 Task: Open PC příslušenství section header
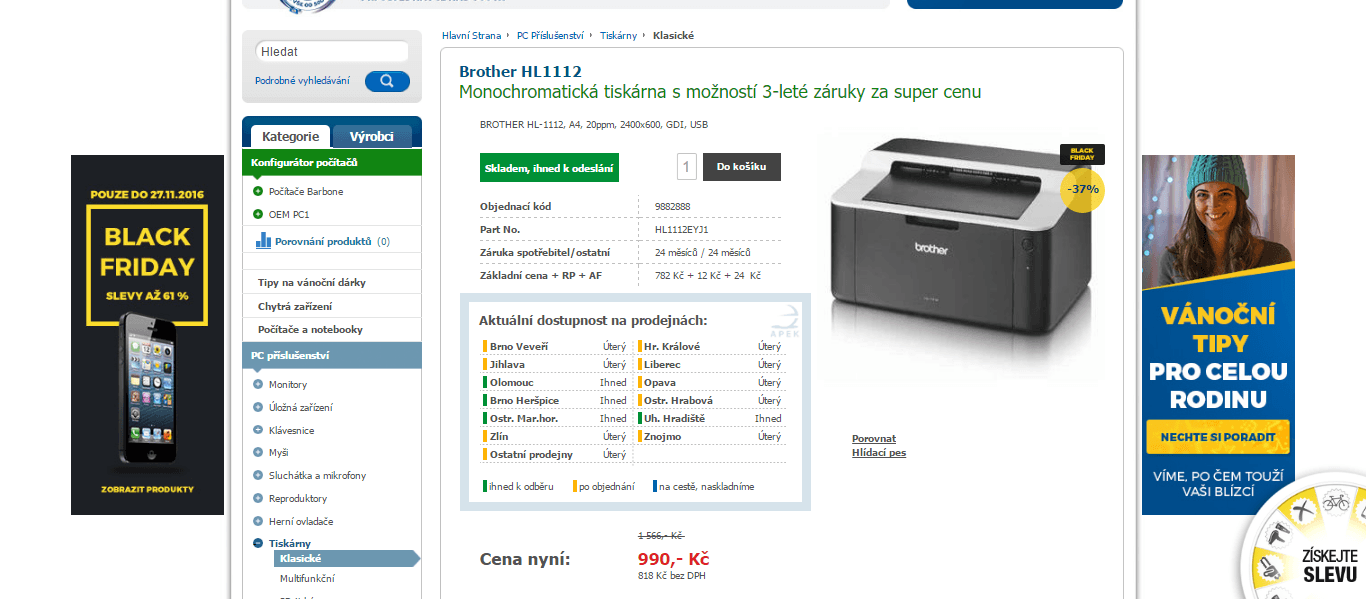(332, 355)
